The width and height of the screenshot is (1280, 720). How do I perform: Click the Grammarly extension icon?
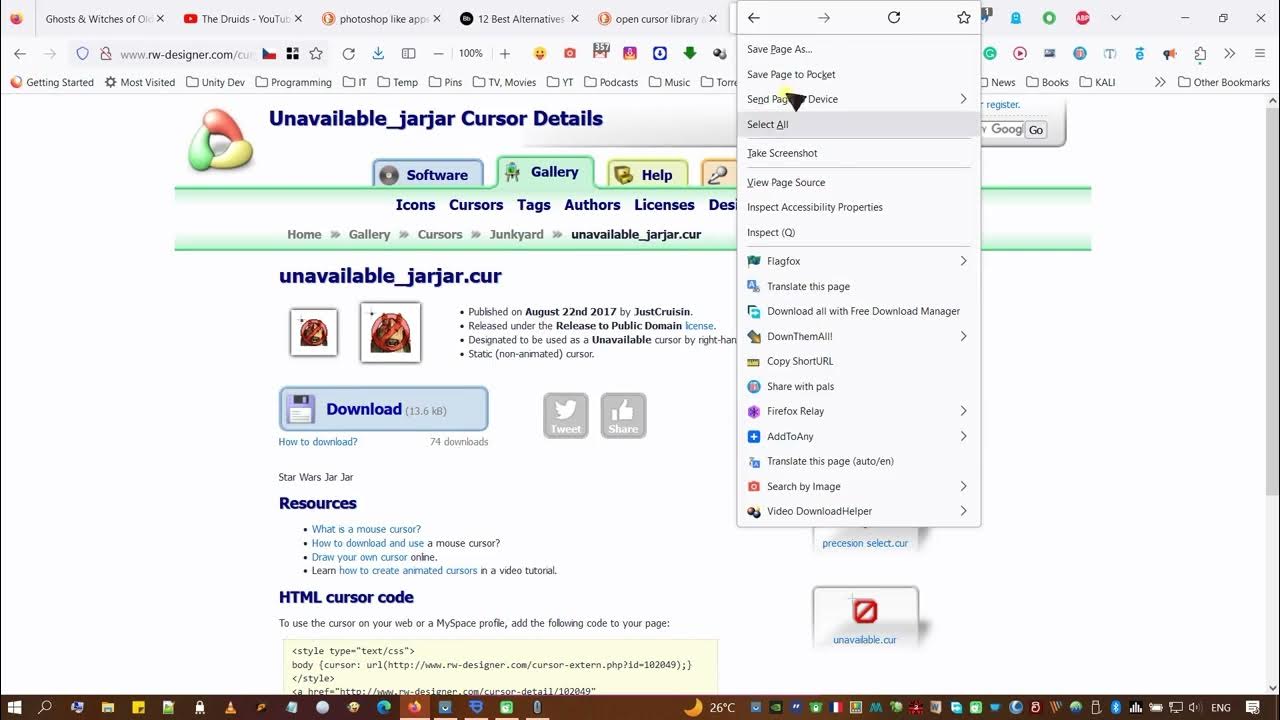pos(990,54)
